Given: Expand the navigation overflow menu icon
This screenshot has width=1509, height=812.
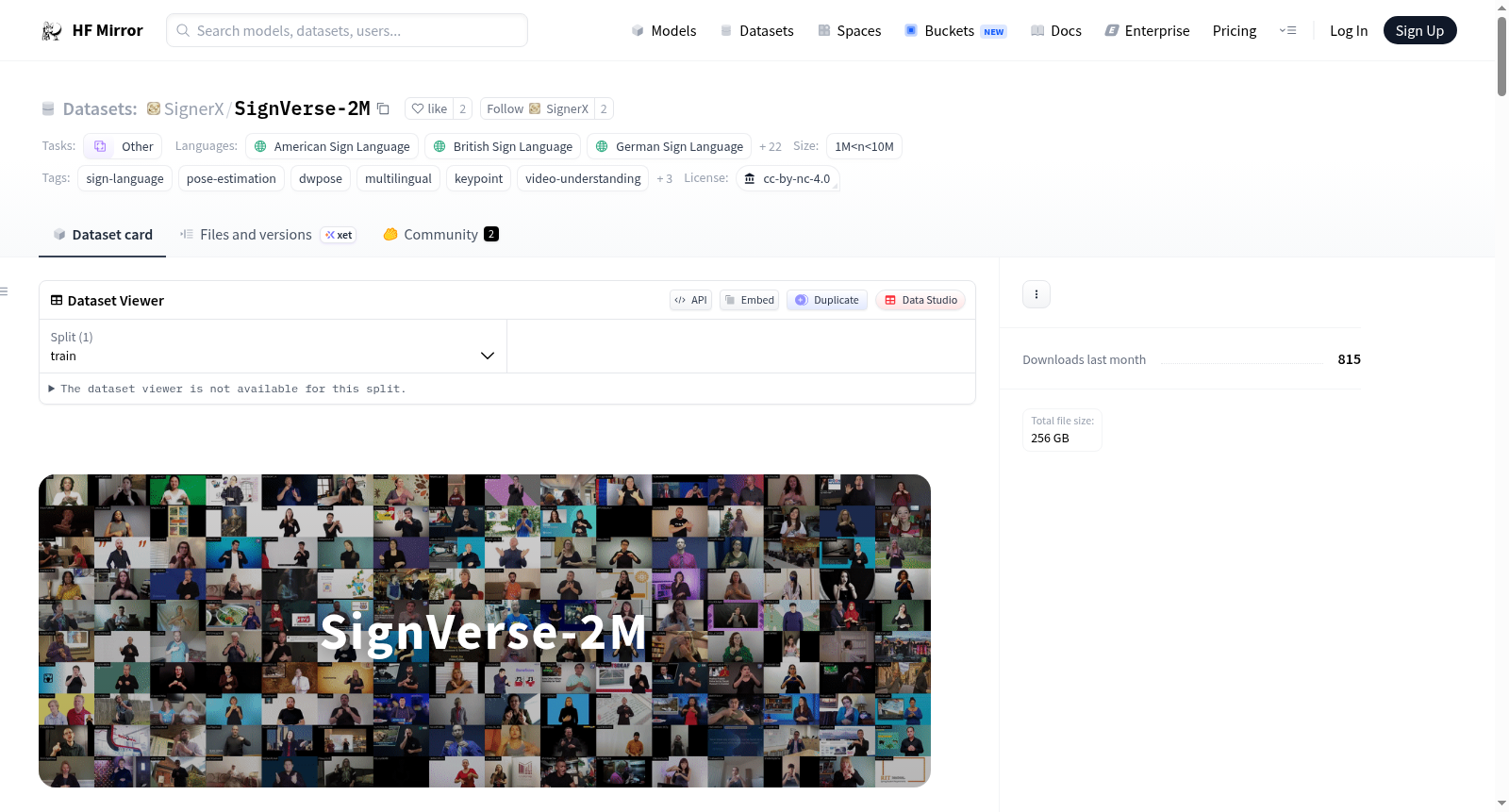Looking at the screenshot, I should 1287,31.
